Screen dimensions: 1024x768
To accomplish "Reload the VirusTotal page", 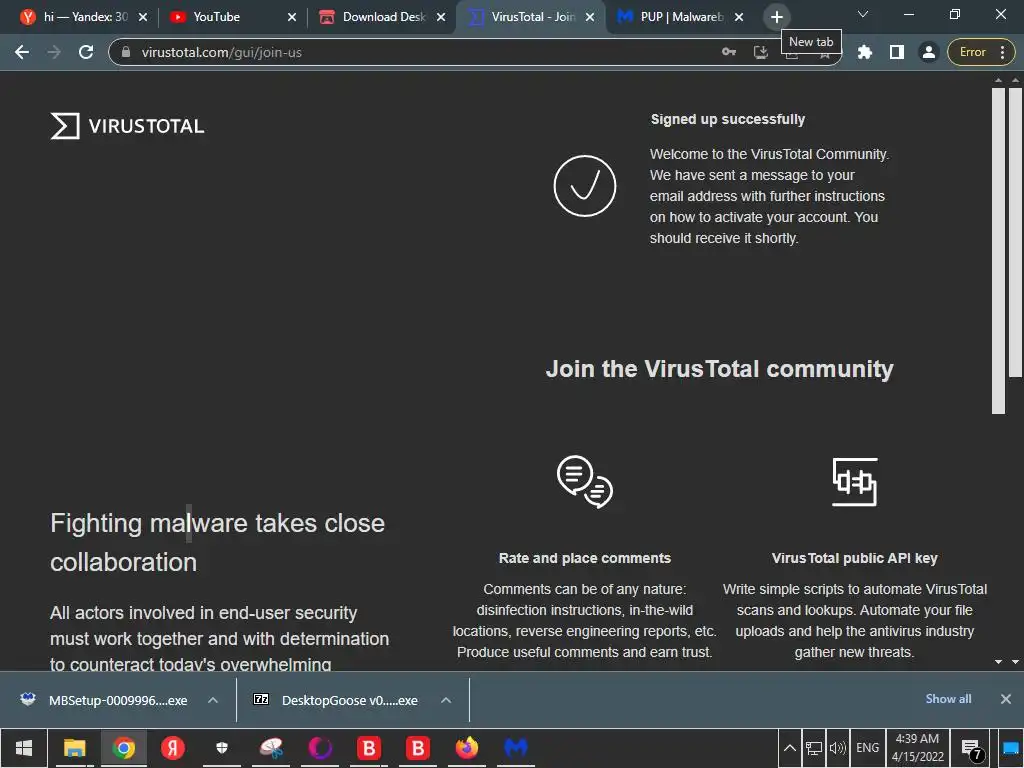I will [86, 52].
